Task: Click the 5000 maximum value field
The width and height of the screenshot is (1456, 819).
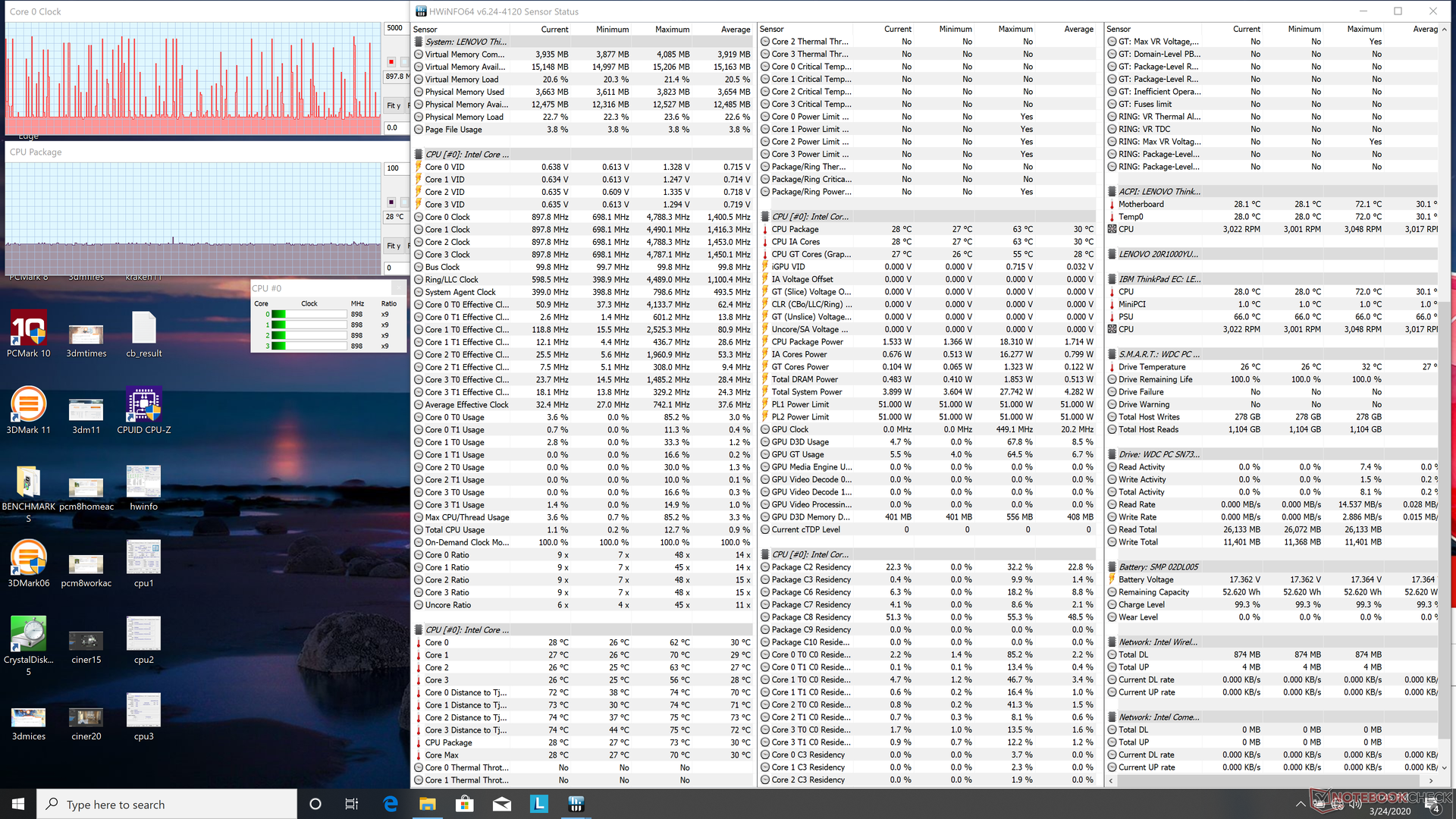Action: pyautogui.click(x=395, y=28)
